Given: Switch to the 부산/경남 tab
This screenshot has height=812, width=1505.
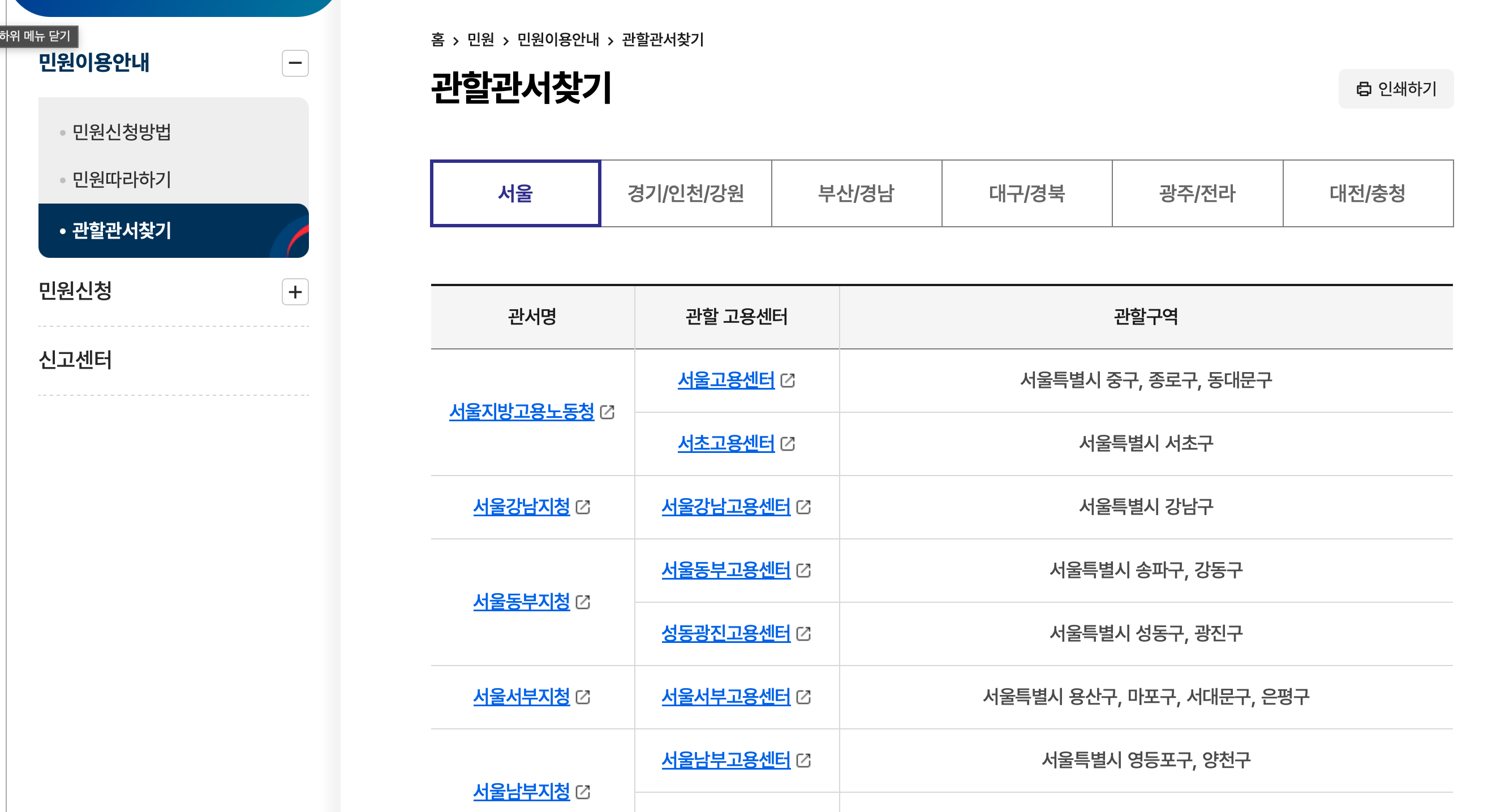Looking at the screenshot, I should coord(856,193).
